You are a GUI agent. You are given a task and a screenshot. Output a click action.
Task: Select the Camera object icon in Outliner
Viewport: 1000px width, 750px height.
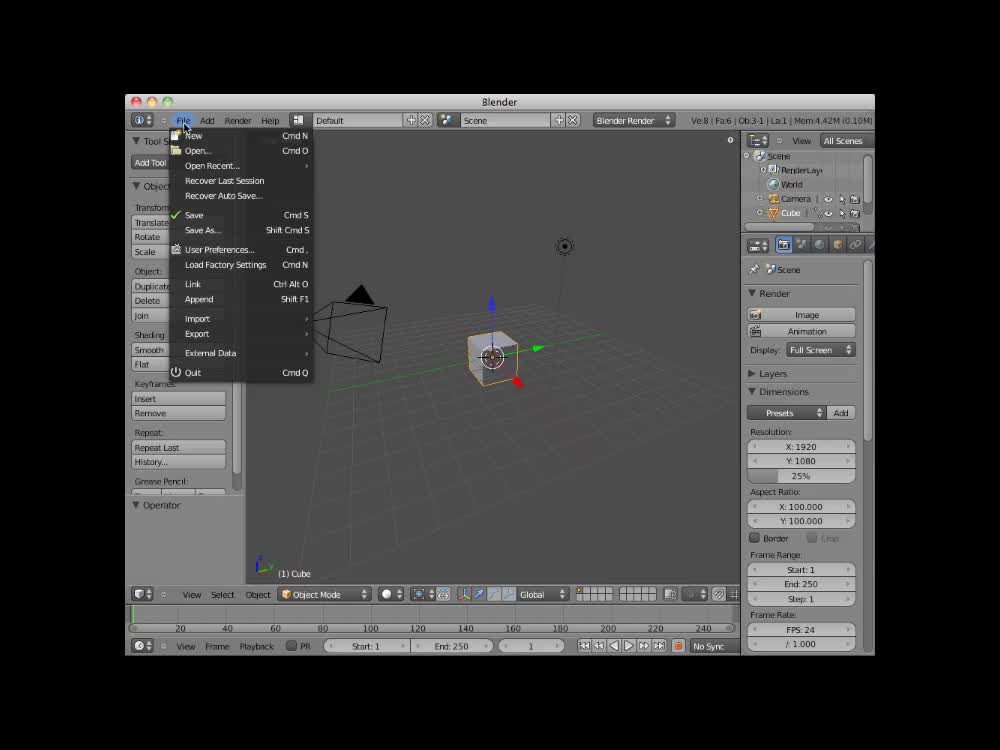coord(774,199)
